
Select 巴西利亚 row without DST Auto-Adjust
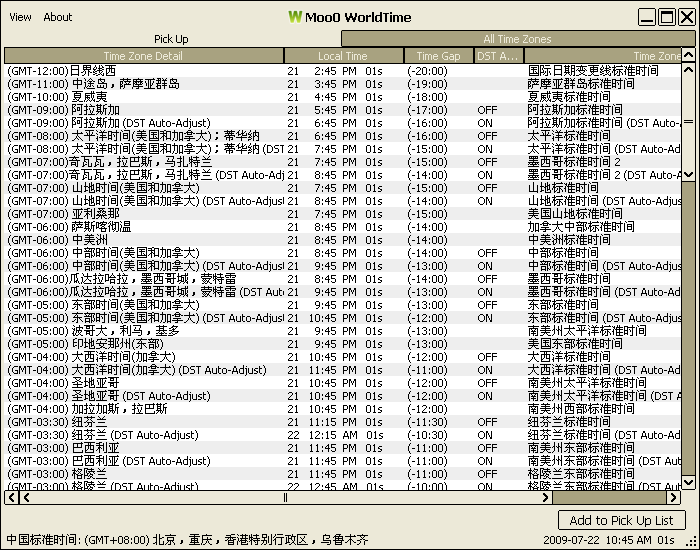click(343, 448)
